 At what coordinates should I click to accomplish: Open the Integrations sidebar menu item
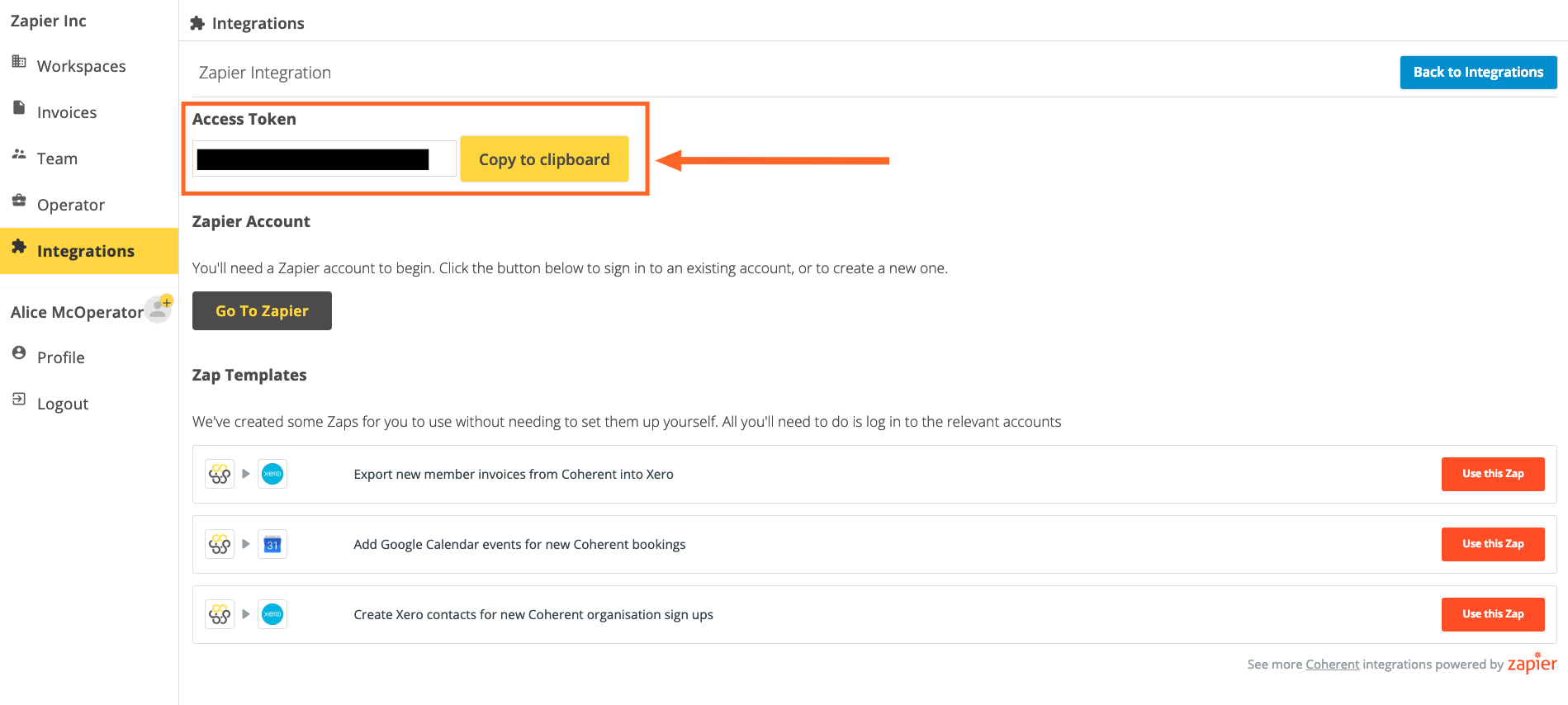pyautogui.click(x=85, y=251)
